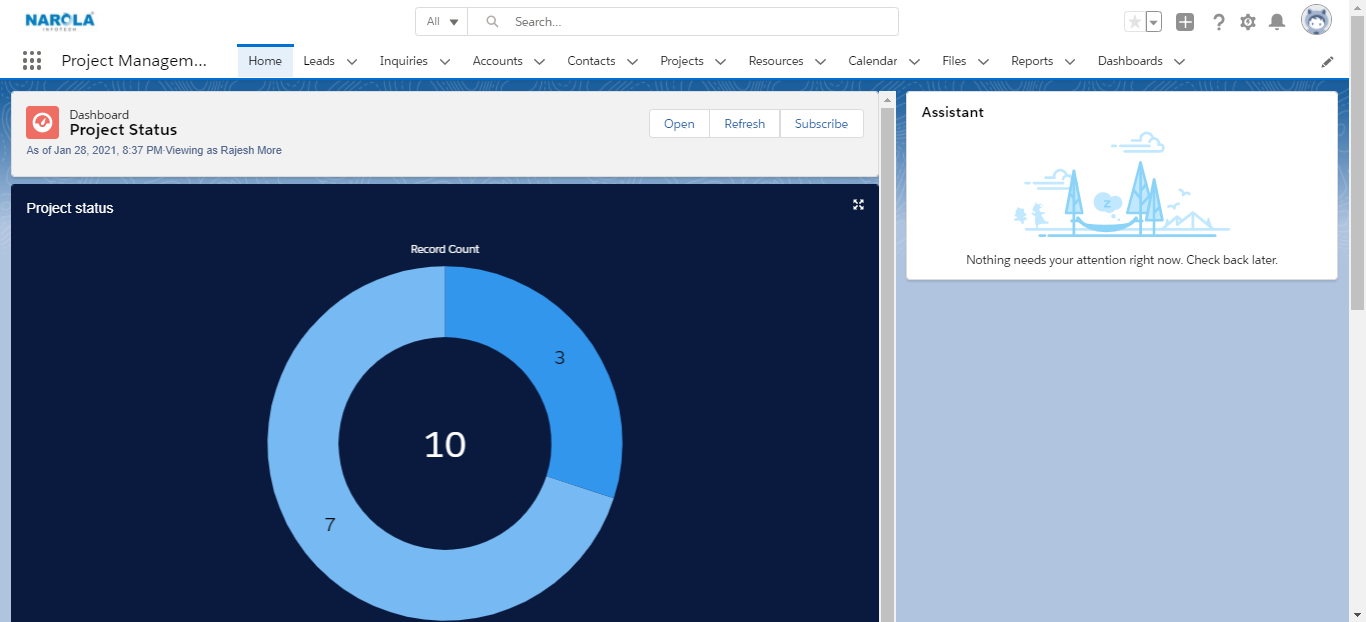Click the Refresh dashboard button
The height and width of the screenshot is (622, 1366).
click(744, 123)
